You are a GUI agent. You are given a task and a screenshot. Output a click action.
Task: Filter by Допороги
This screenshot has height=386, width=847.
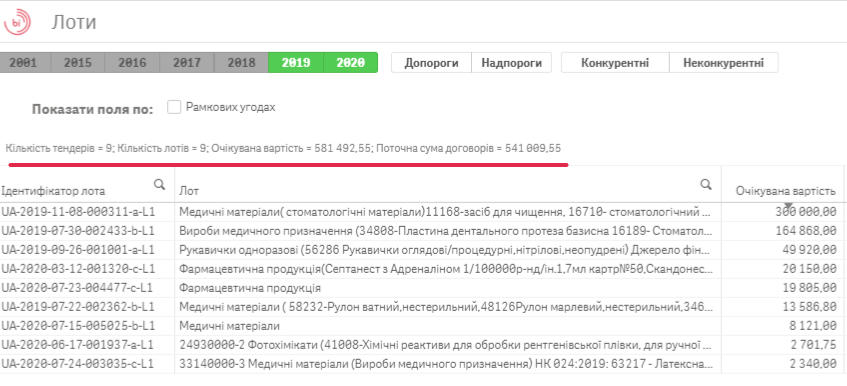tap(432, 63)
